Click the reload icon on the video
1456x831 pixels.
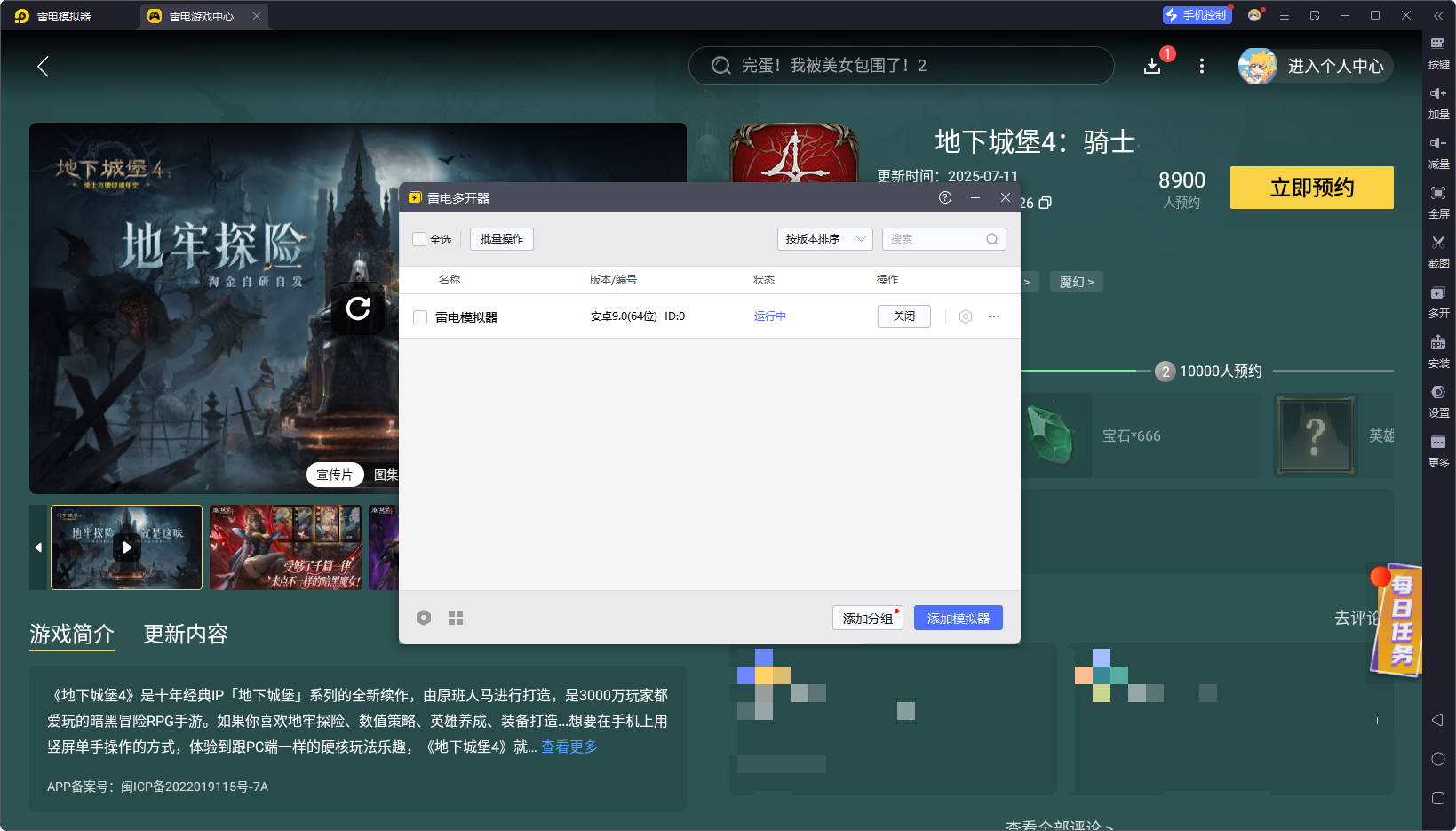[358, 308]
